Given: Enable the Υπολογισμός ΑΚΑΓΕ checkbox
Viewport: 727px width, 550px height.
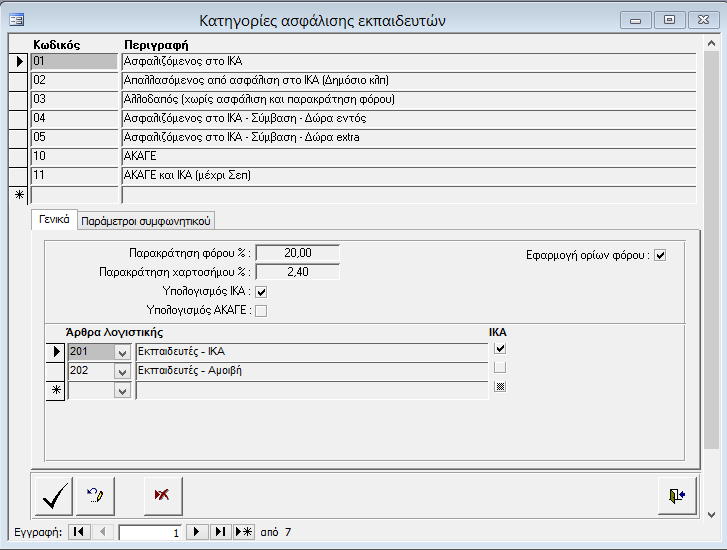Looking at the screenshot, I should (261, 310).
